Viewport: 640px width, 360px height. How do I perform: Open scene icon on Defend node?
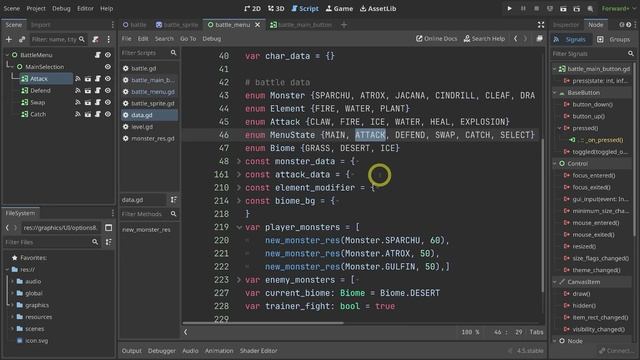coord(88,90)
